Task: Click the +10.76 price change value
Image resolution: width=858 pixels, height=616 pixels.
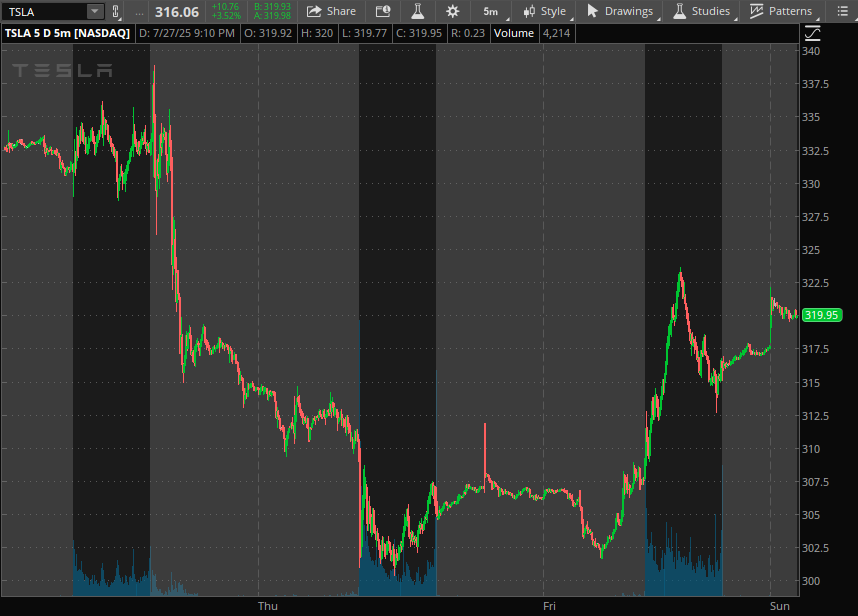Action: (225, 7)
